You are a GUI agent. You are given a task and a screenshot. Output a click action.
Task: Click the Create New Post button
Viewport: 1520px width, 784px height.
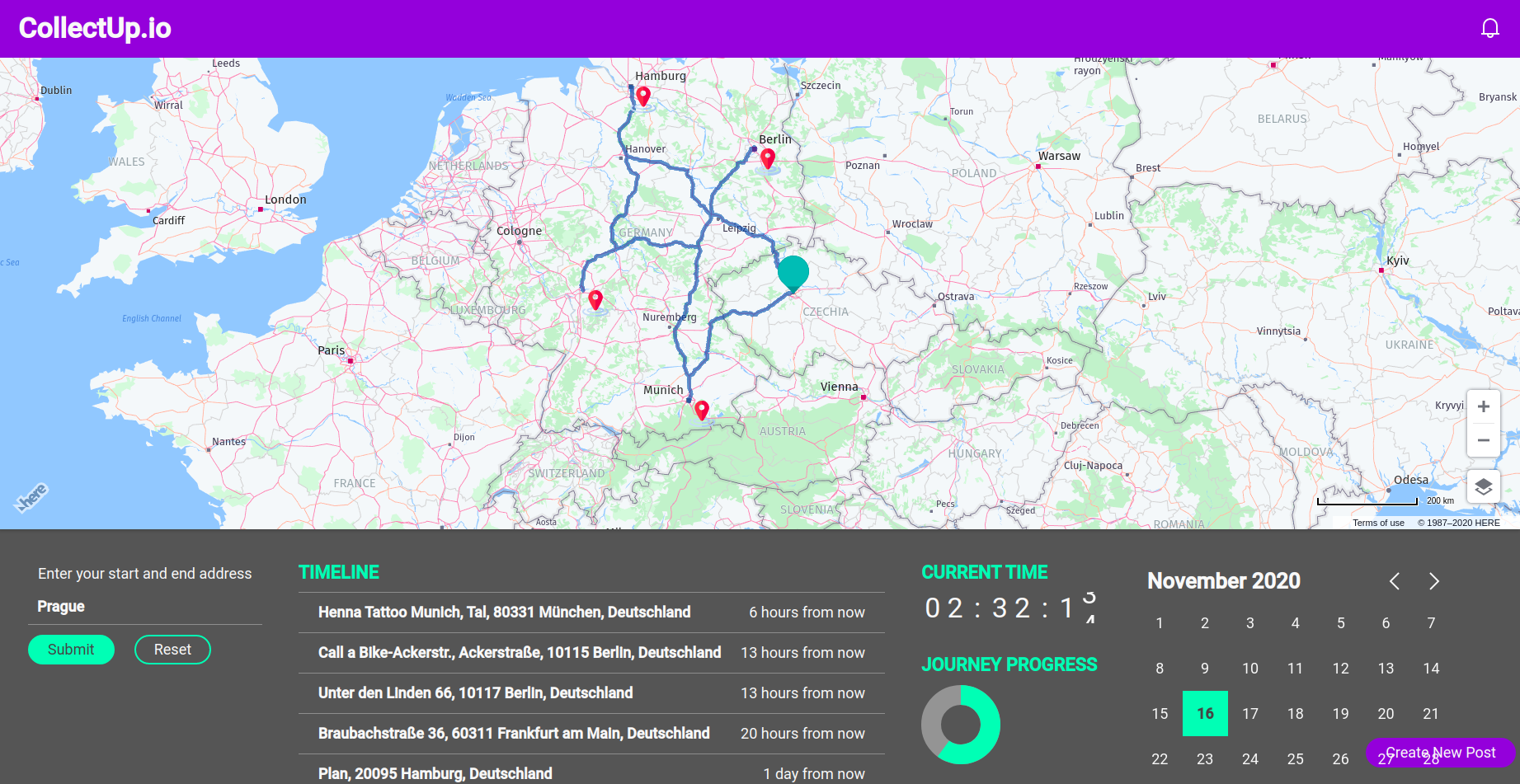click(x=1440, y=753)
